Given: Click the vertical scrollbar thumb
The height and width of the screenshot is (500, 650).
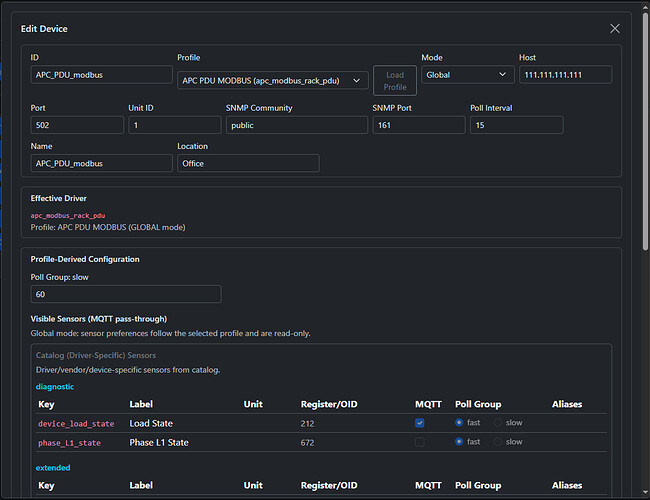Looking at the screenshot, I should click(645, 131).
